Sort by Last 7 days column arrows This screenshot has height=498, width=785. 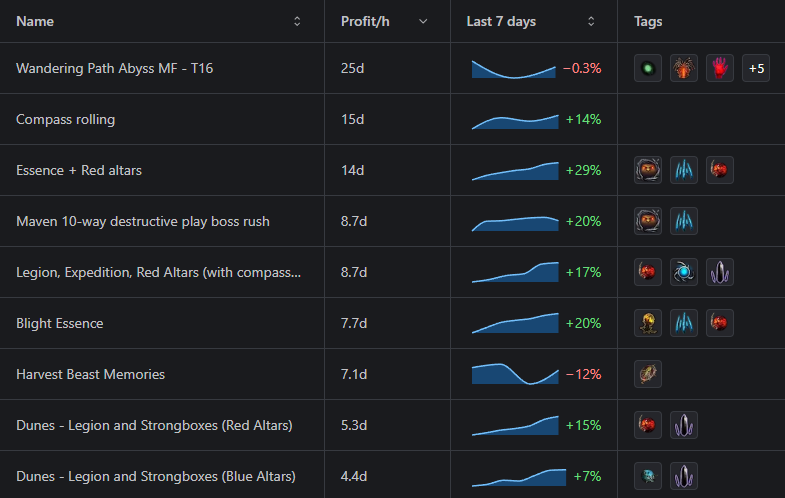[x=591, y=21]
